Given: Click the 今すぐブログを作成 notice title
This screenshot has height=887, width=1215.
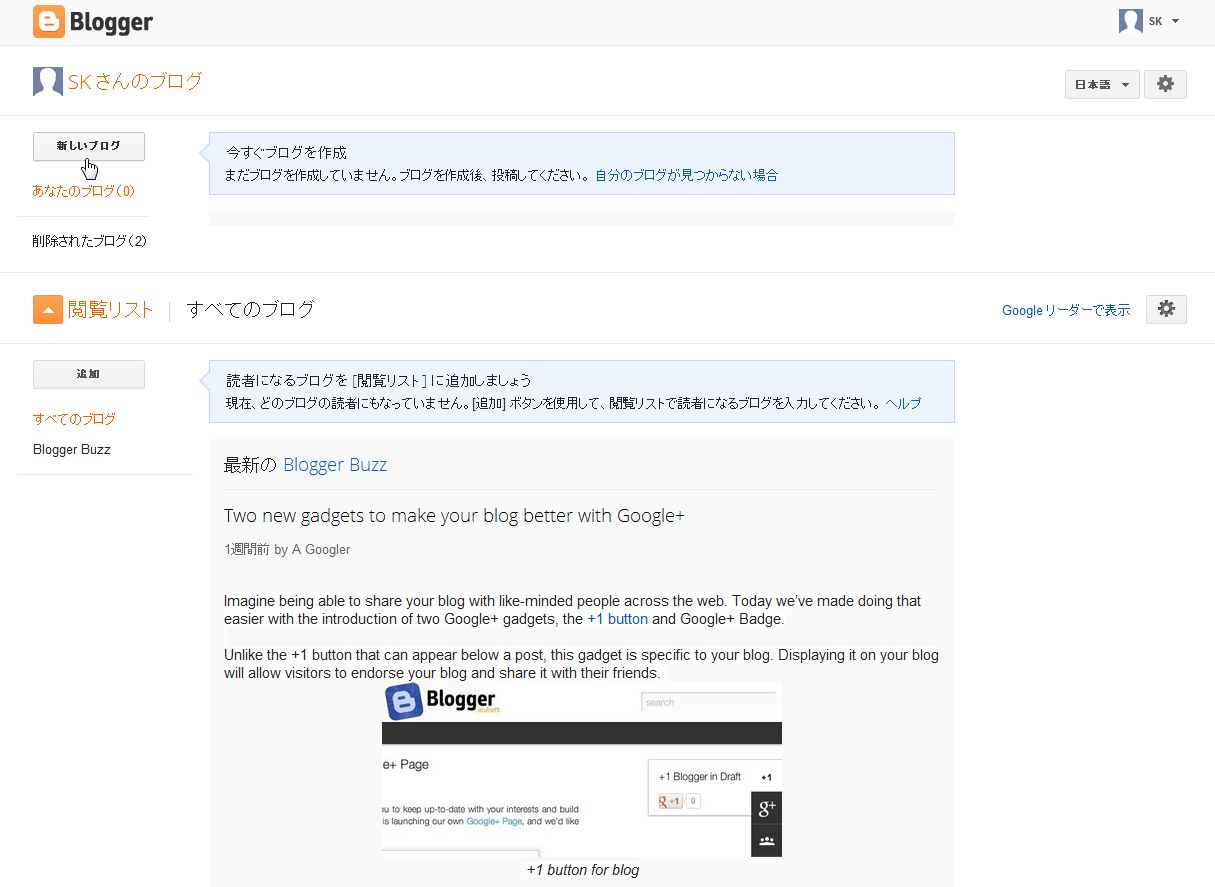Looking at the screenshot, I should pyautogui.click(x=286, y=153).
